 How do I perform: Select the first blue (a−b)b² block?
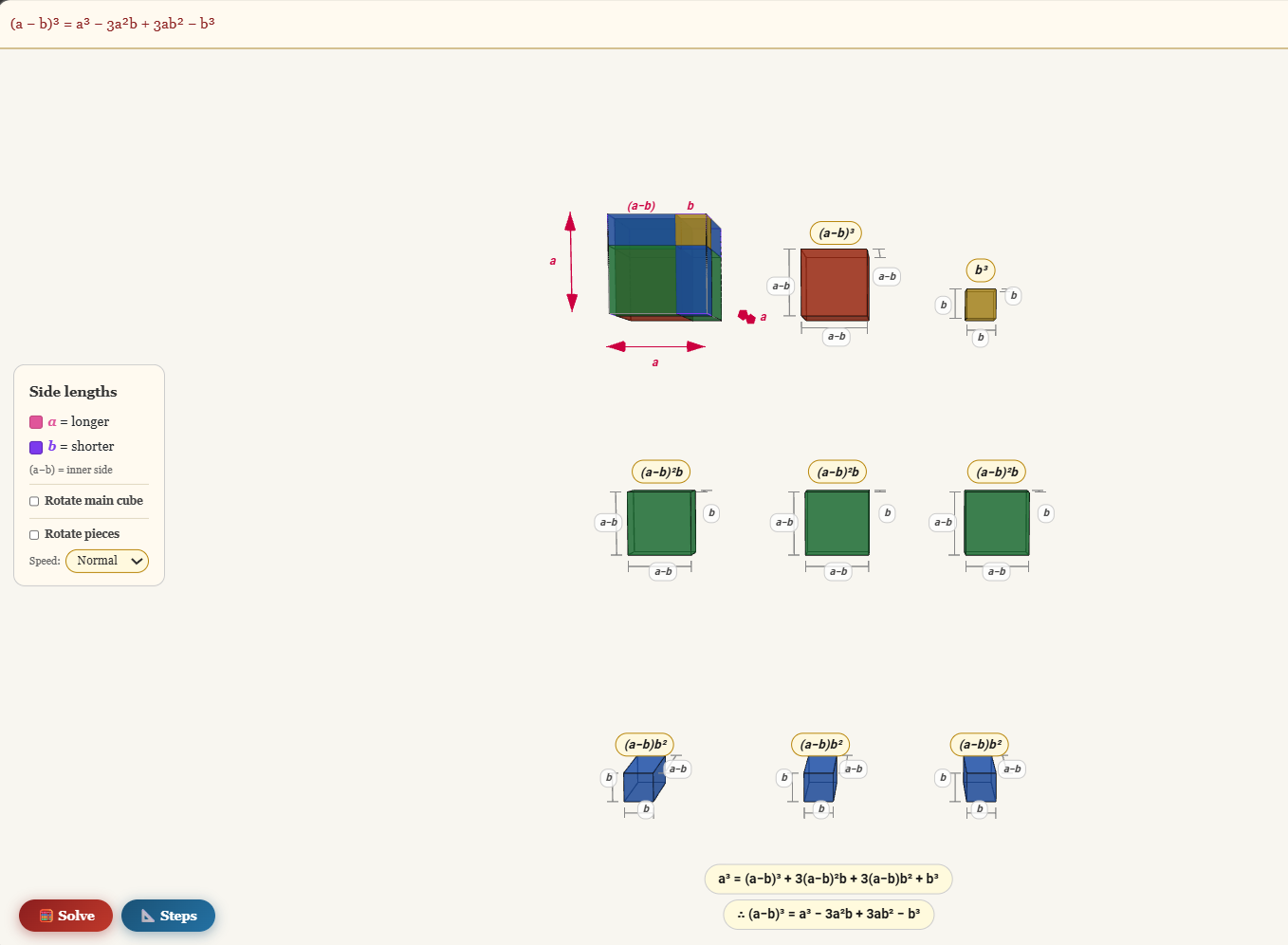pos(644,780)
